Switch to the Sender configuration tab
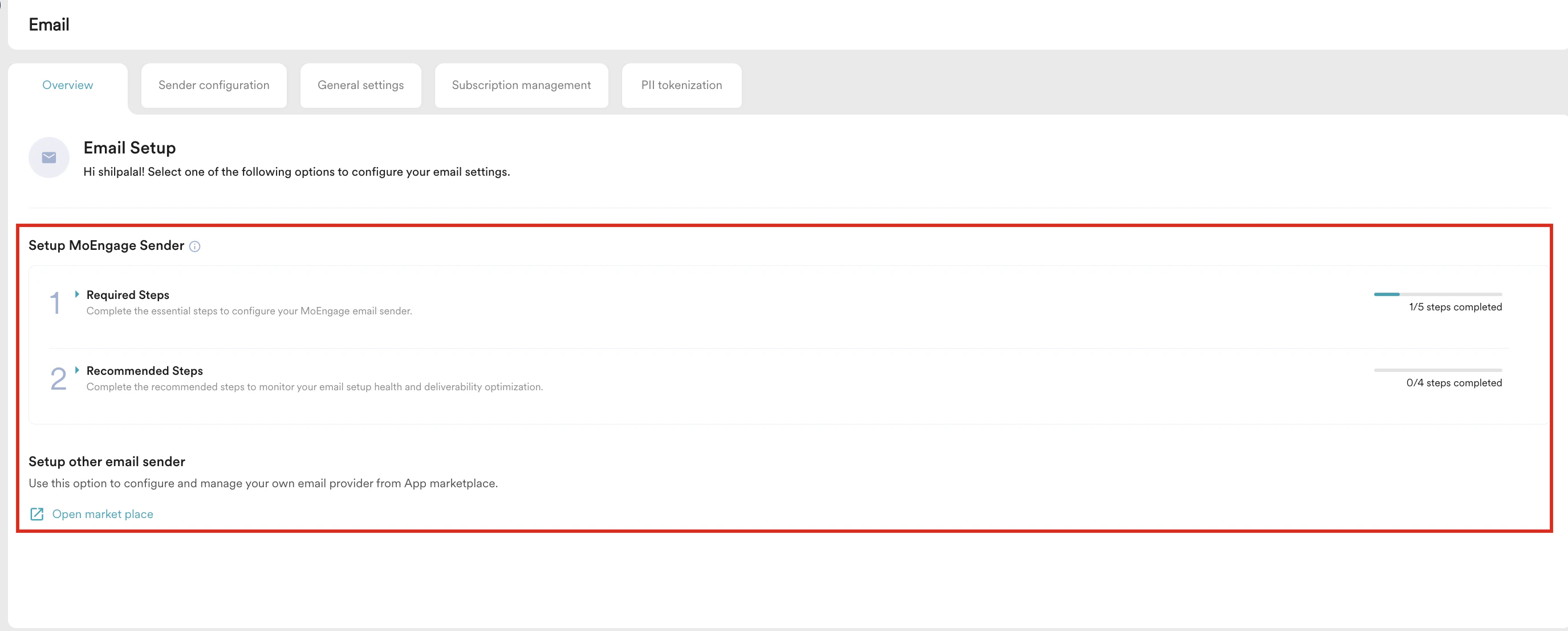 point(214,85)
